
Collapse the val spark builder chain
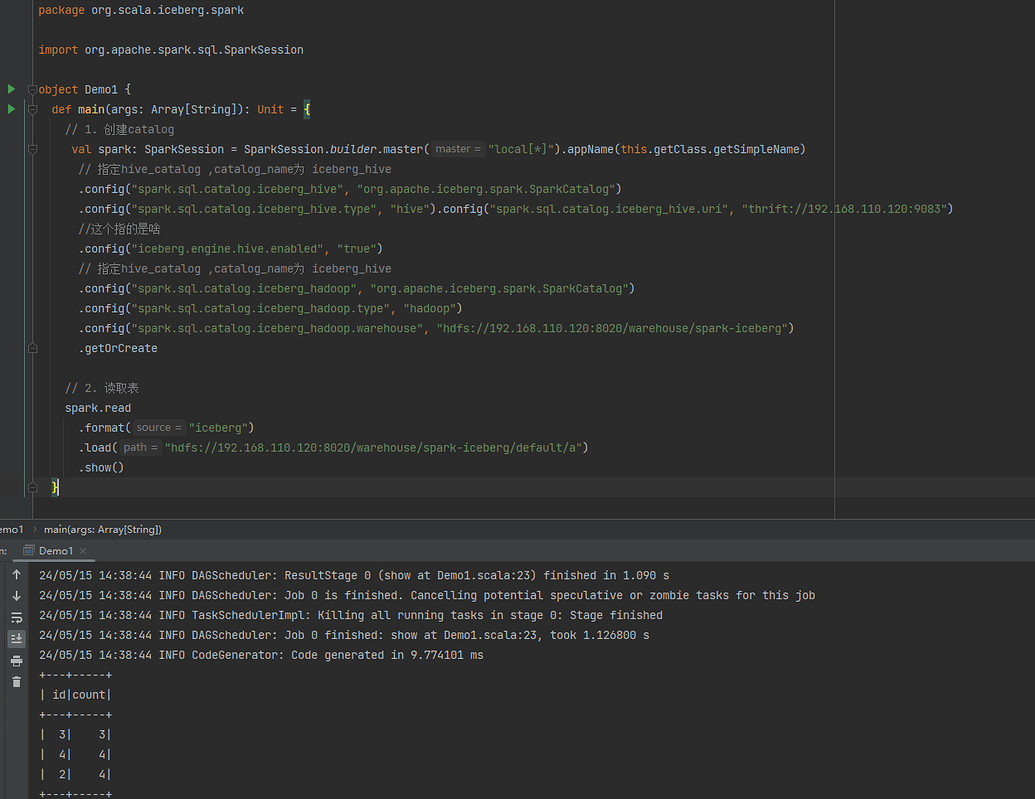[x=33, y=149]
